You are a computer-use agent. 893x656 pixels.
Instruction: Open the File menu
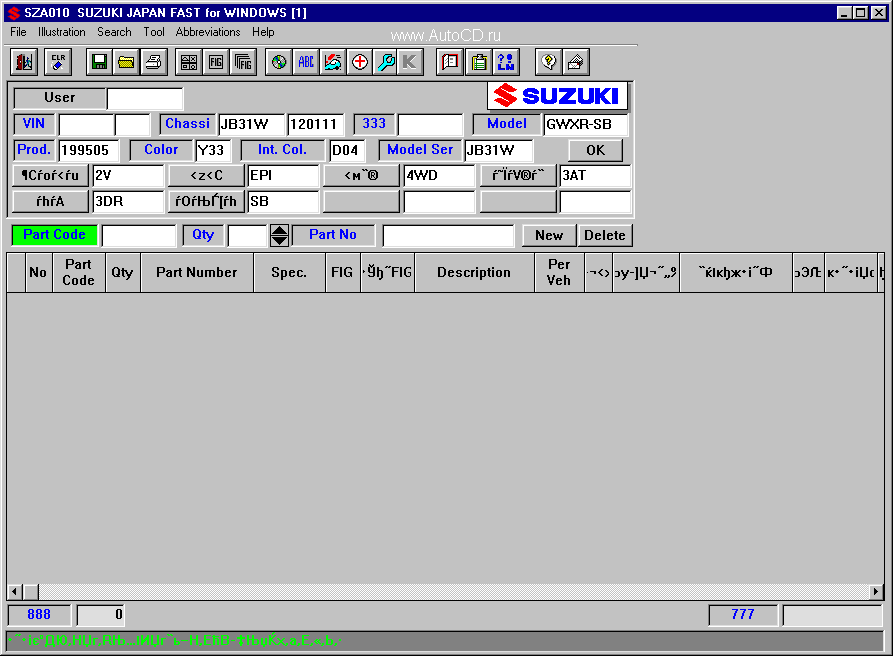(x=18, y=32)
